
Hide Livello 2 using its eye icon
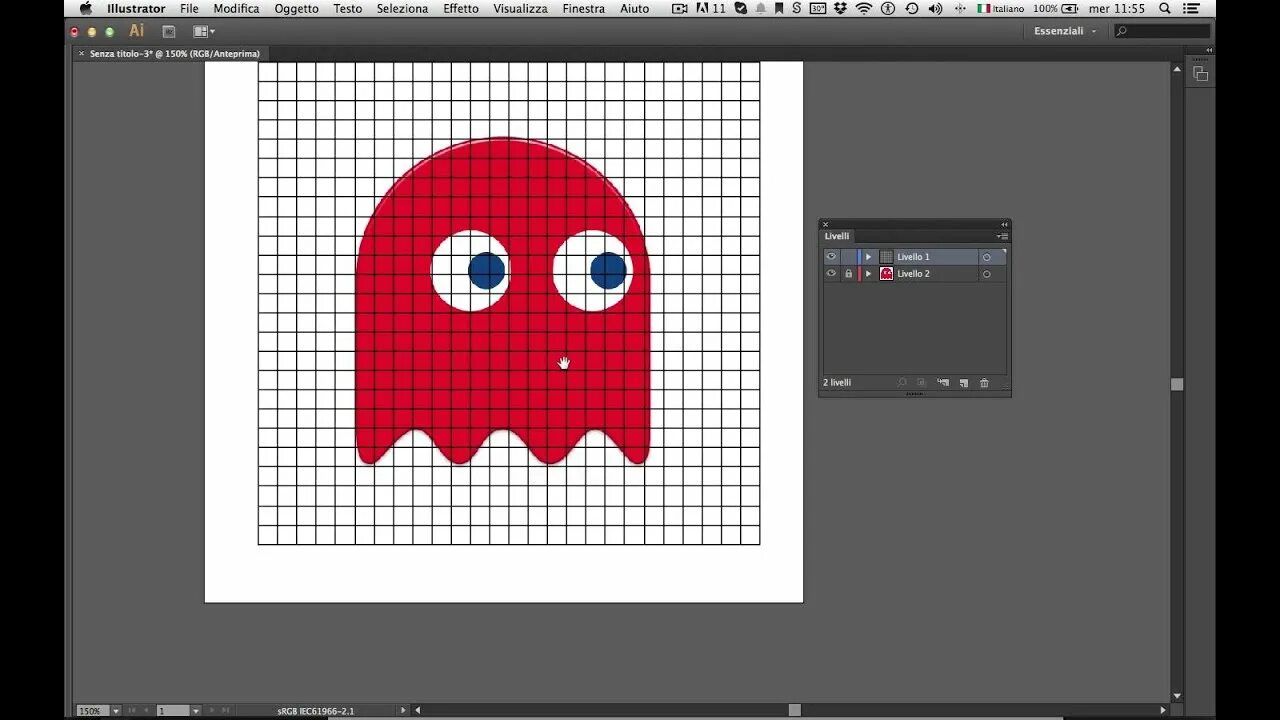coord(831,274)
